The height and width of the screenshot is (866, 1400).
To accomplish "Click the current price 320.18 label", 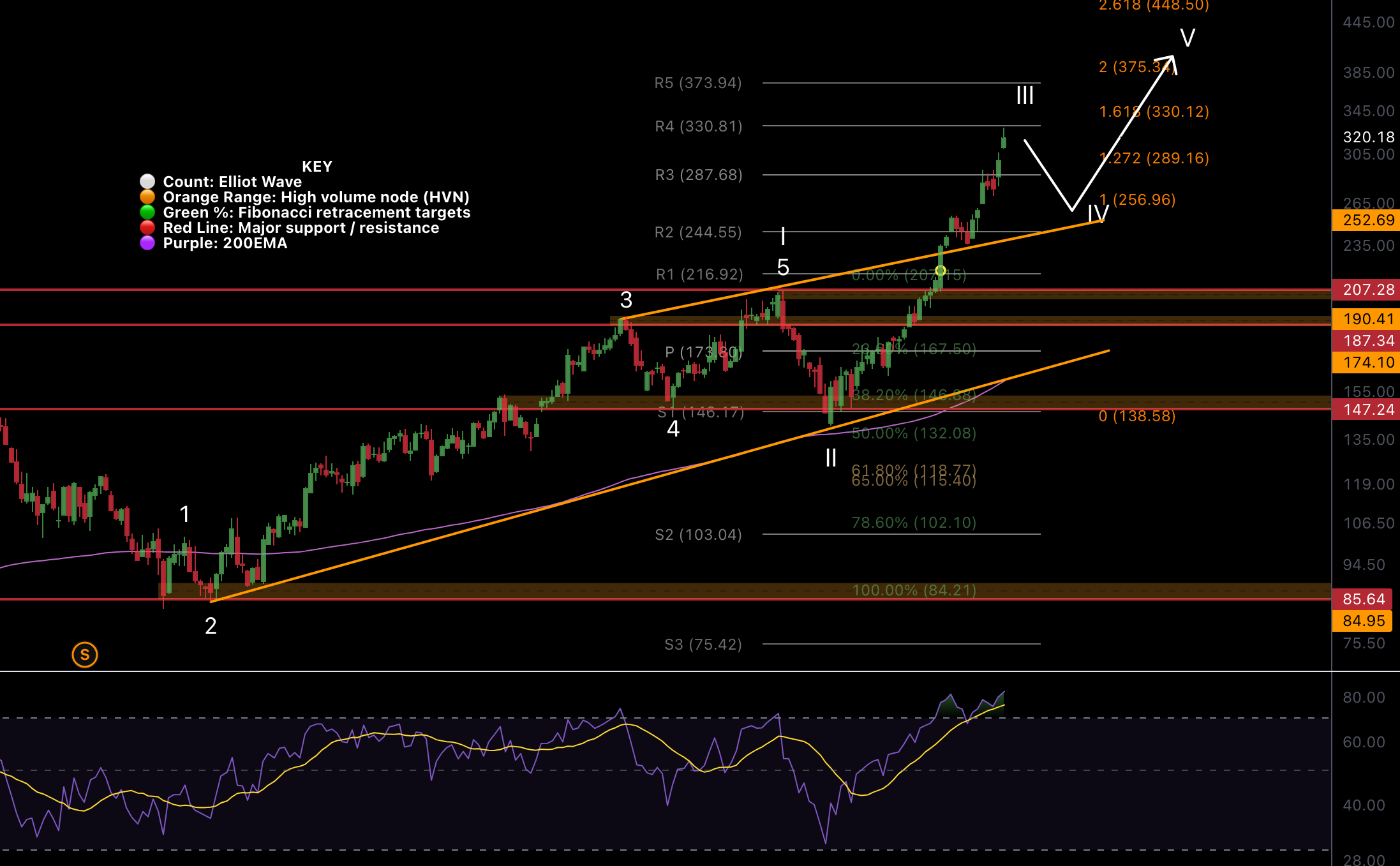I will (1368, 137).
